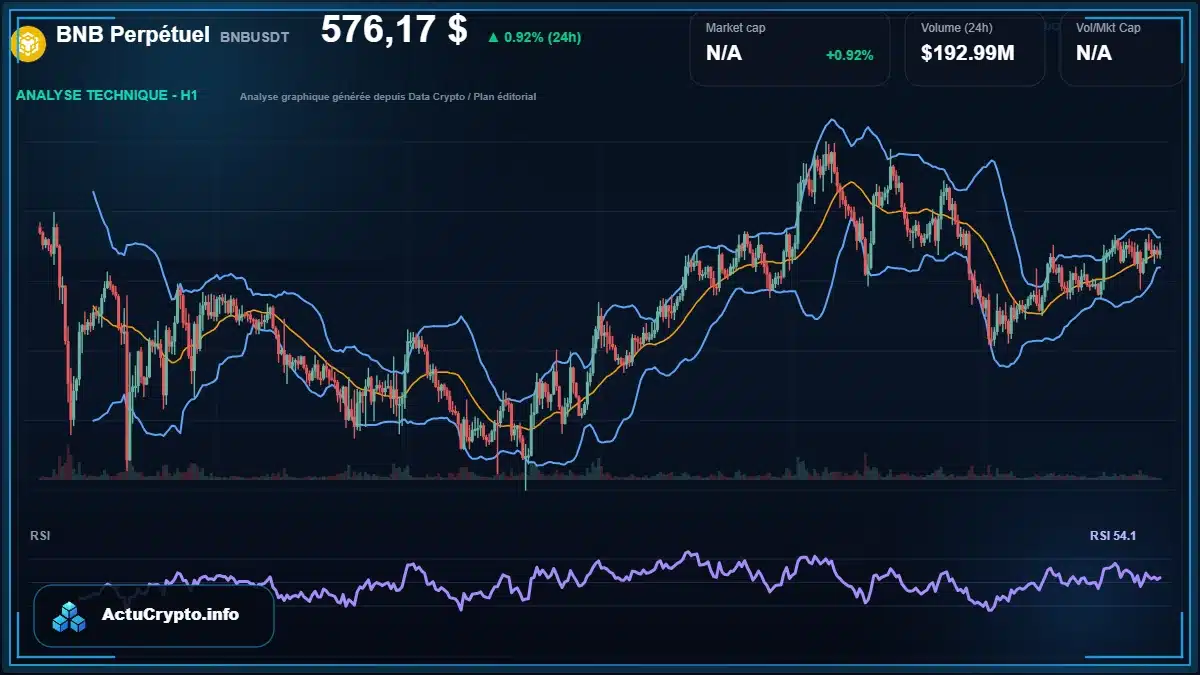Open the ActuCrypto.info link badge
The width and height of the screenshot is (1200, 675).
pos(153,616)
